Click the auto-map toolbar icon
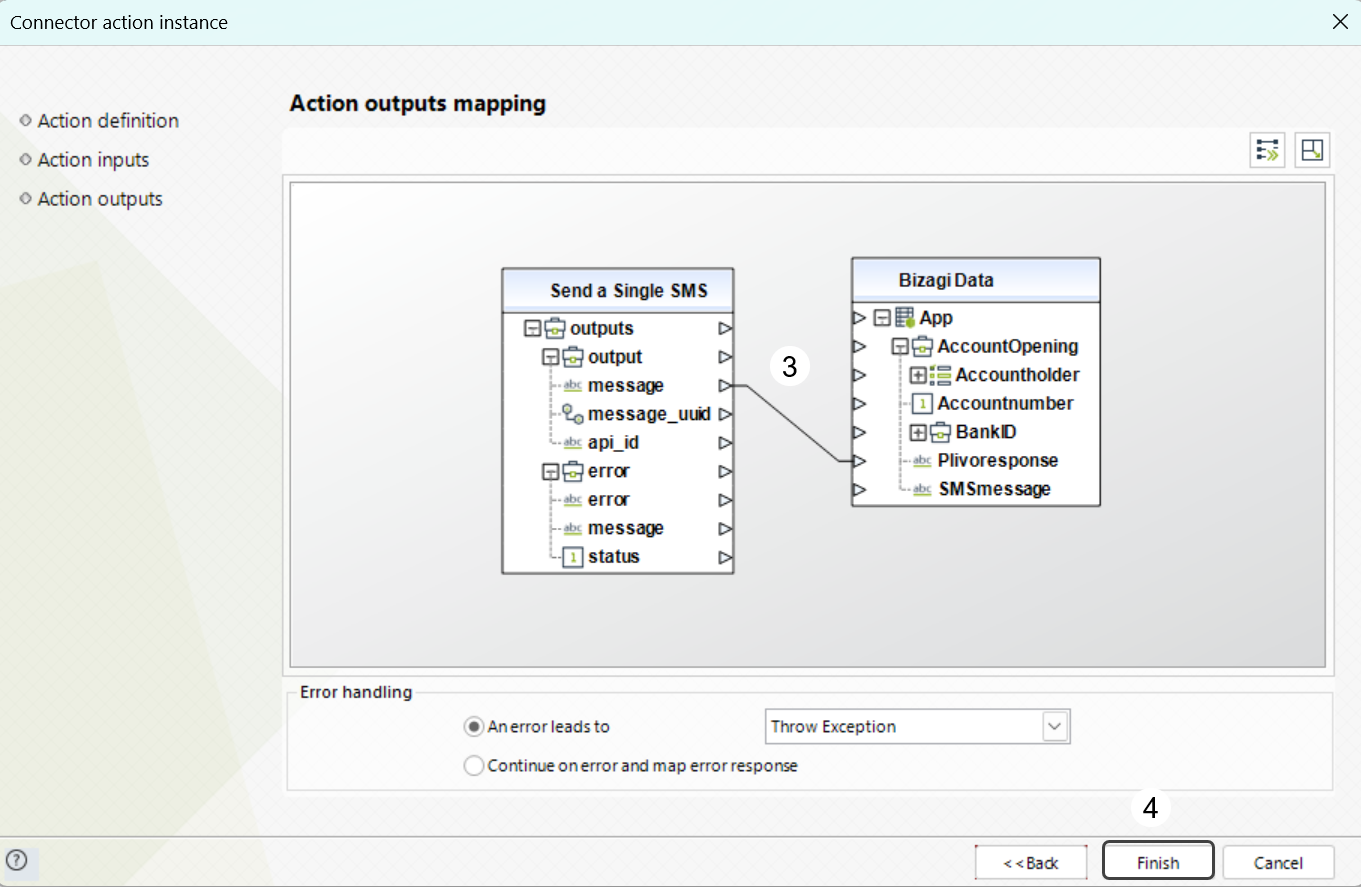 [x=1268, y=151]
